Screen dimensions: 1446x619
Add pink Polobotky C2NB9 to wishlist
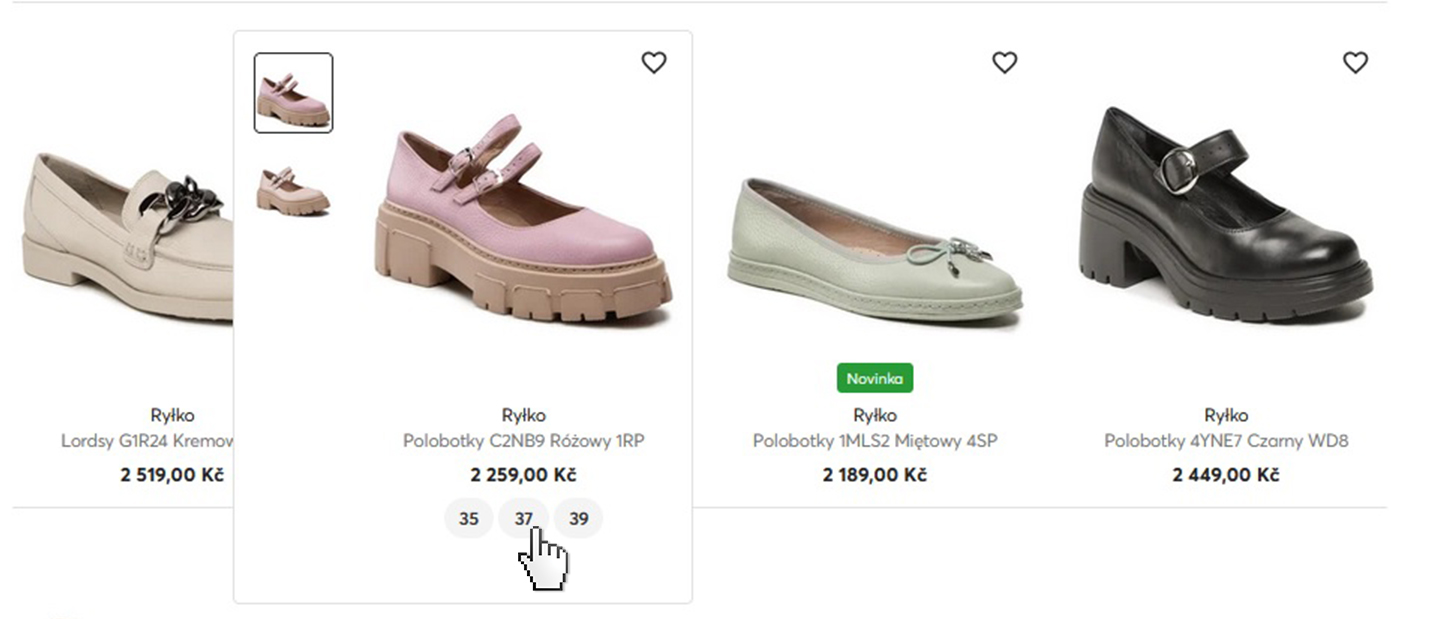pyautogui.click(x=653, y=63)
